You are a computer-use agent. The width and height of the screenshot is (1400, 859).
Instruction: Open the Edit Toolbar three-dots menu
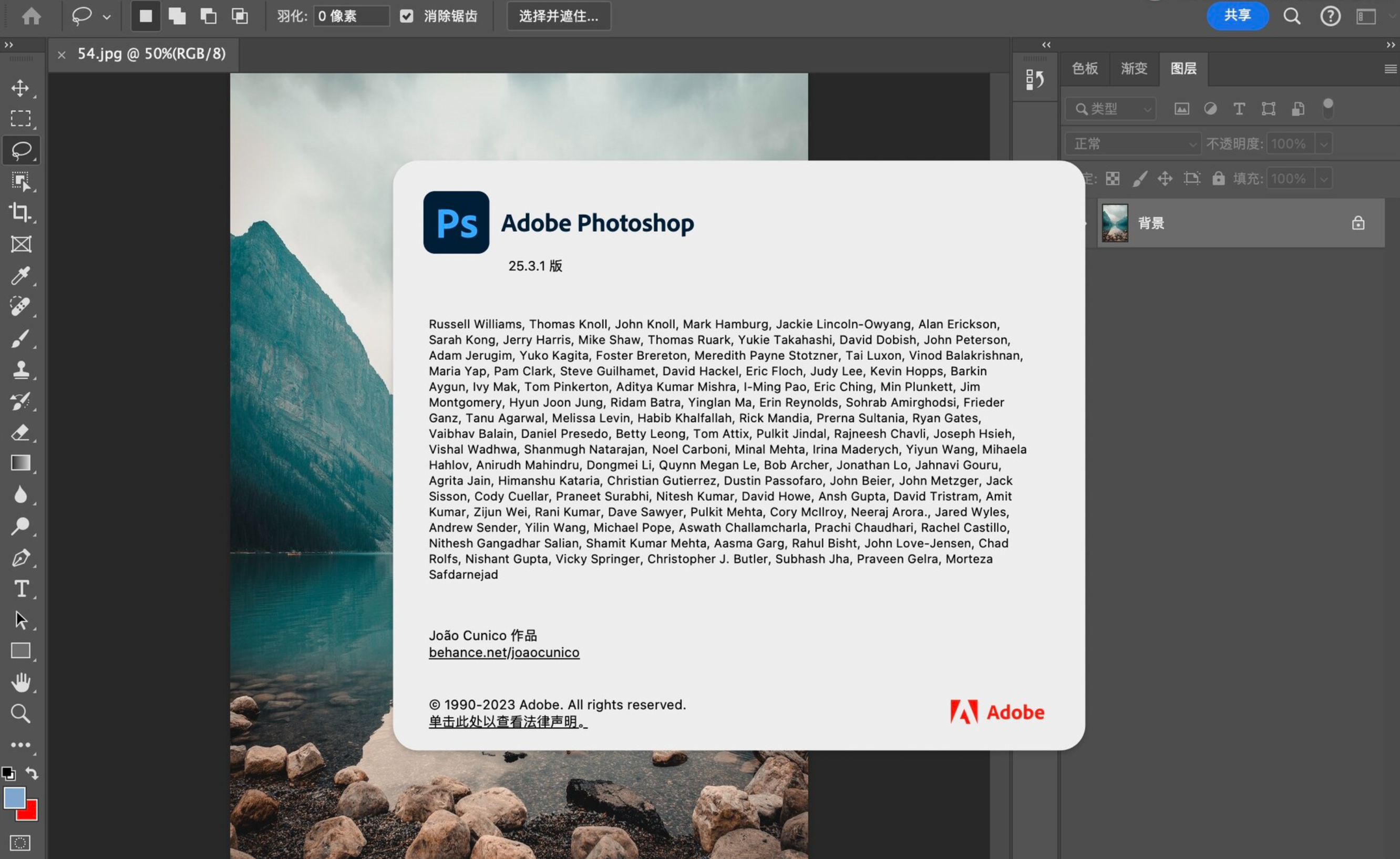20,745
